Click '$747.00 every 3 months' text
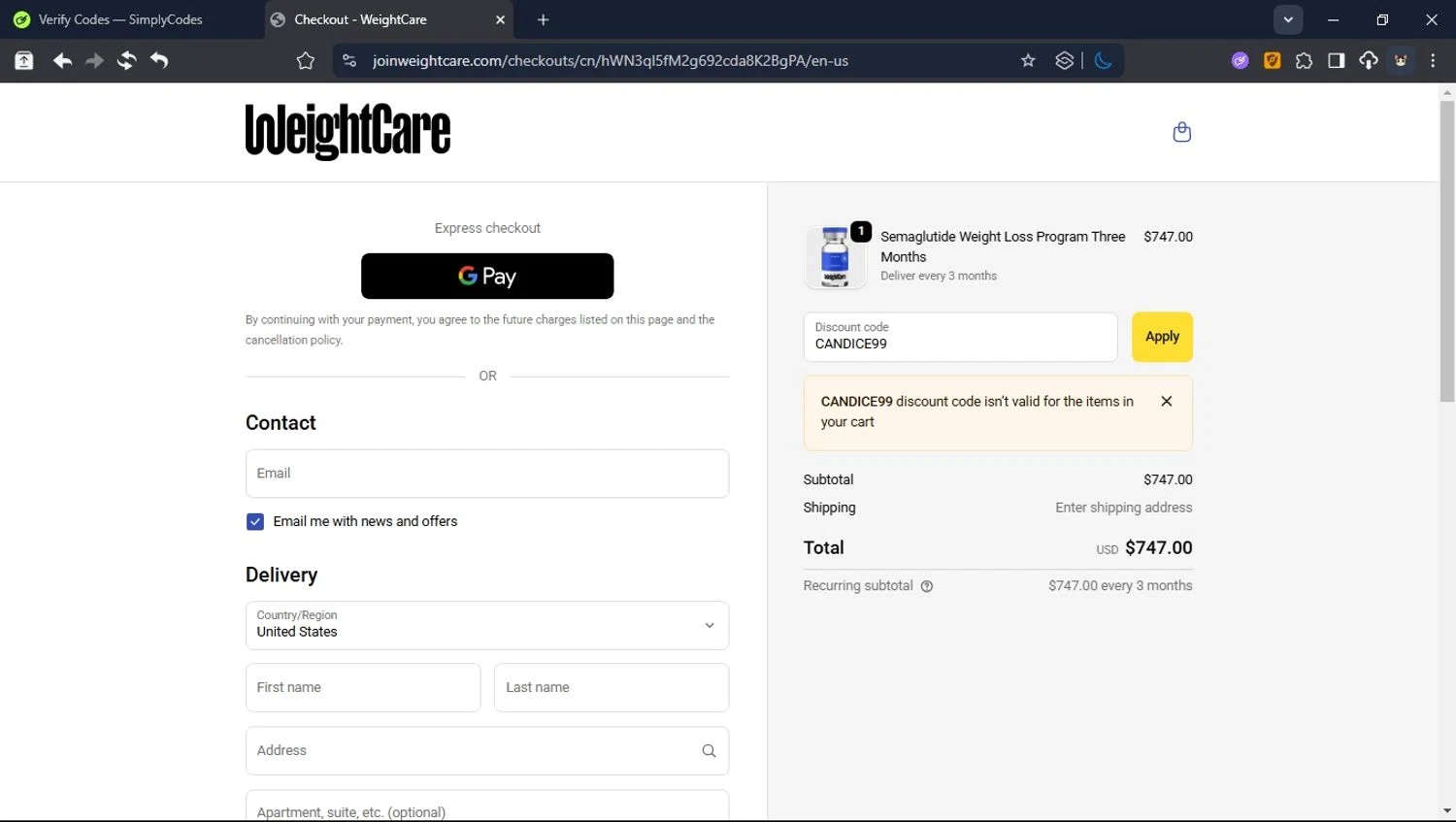 (1120, 586)
